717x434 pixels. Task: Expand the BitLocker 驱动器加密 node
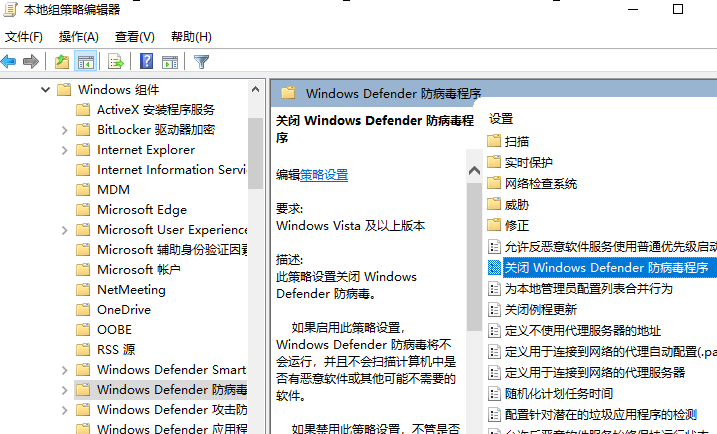click(x=64, y=130)
